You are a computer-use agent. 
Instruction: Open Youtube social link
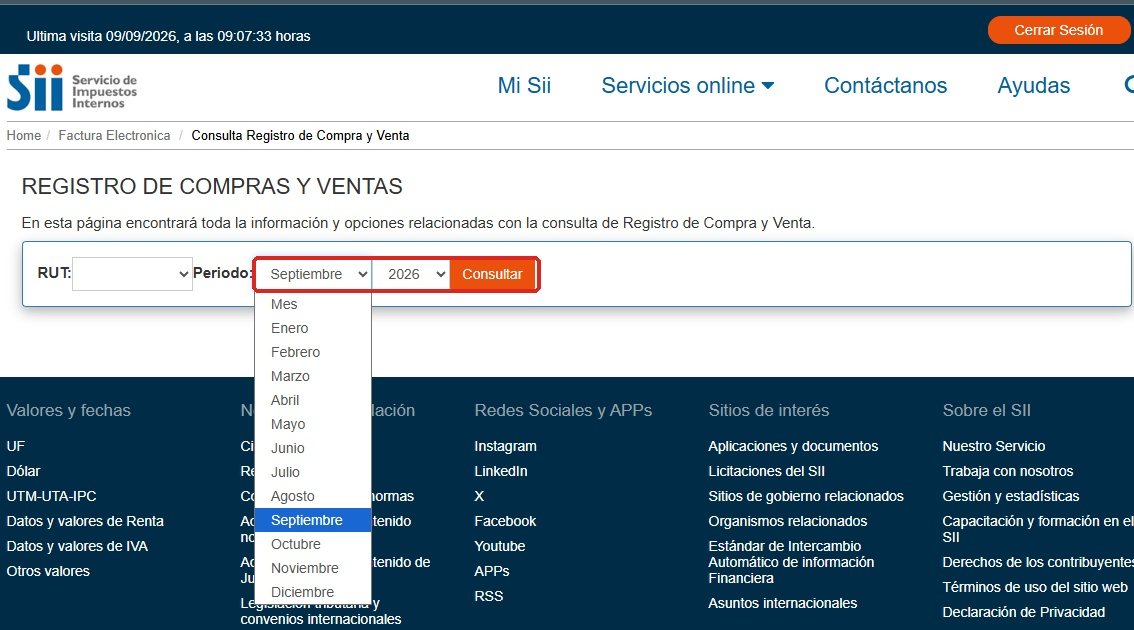tap(500, 546)
